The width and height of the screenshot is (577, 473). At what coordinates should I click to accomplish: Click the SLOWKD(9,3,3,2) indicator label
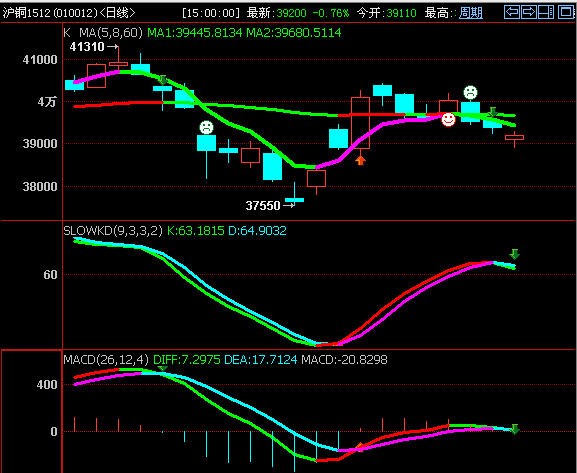(113, 231)
